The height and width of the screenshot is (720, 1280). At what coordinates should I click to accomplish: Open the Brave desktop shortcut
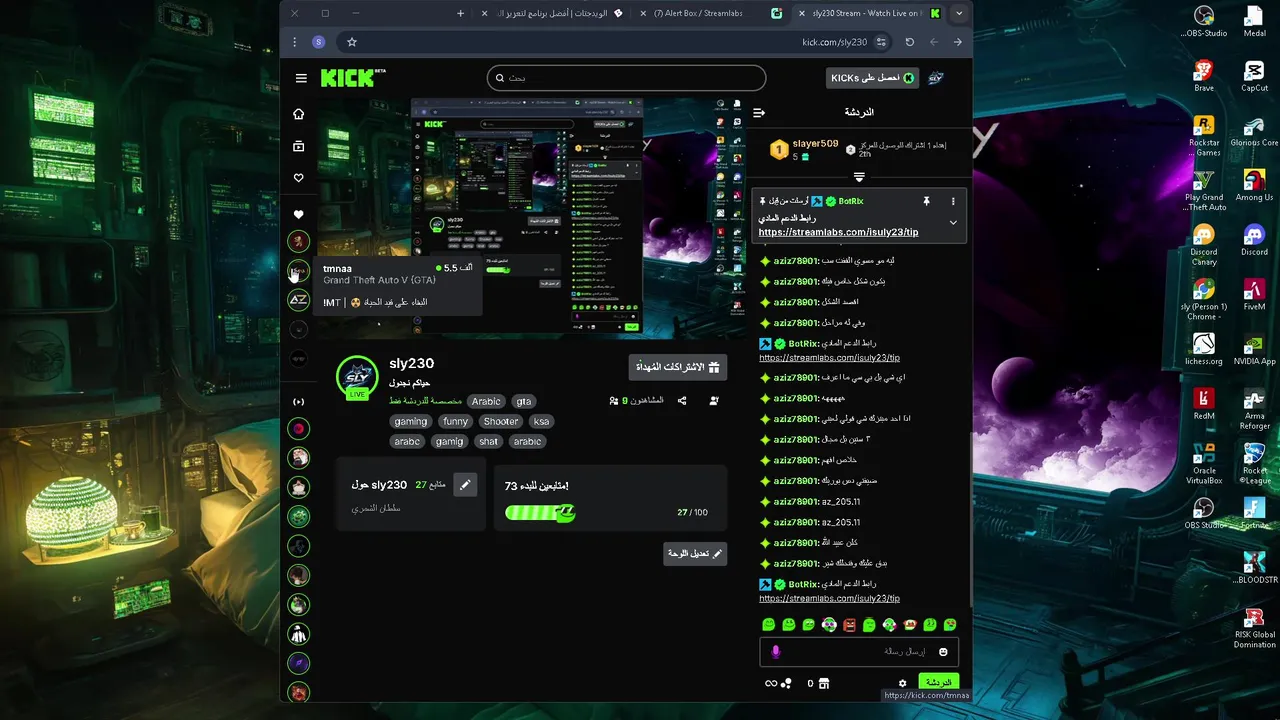click(x=1204, y=76)
